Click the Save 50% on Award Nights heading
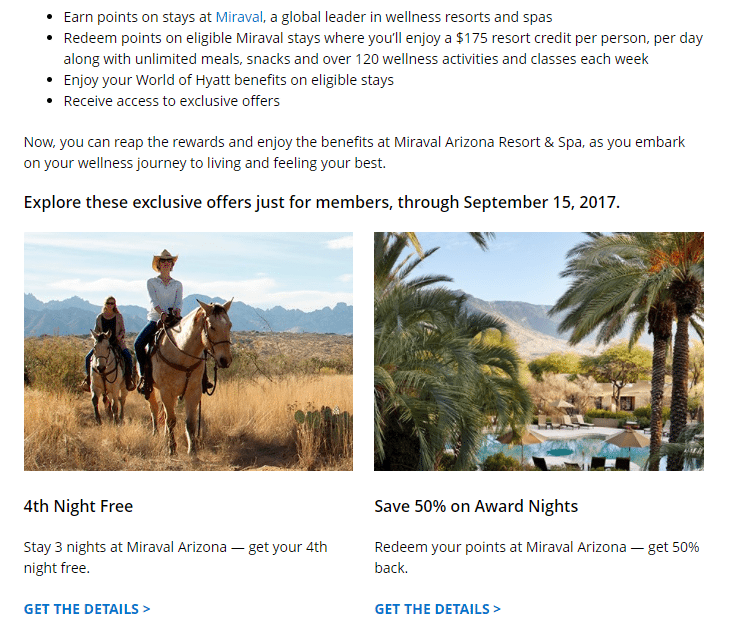 (x=476, y=506)
